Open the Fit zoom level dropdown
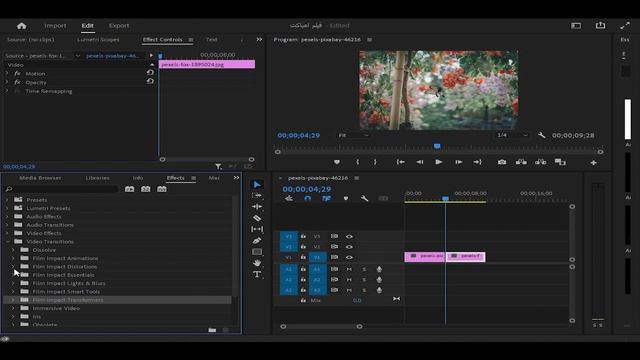Viewport: 640px width, 360px height. pyautogui.click(x=353, y=135)
